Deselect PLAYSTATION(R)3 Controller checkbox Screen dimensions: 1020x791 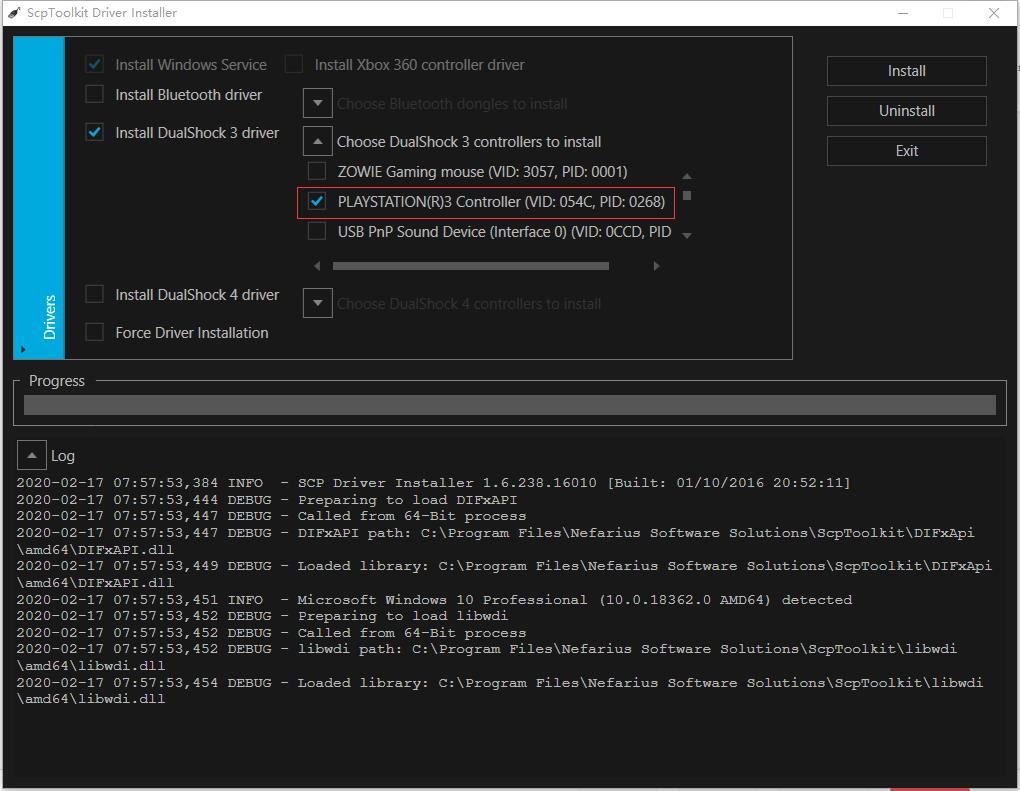(317, 201)
